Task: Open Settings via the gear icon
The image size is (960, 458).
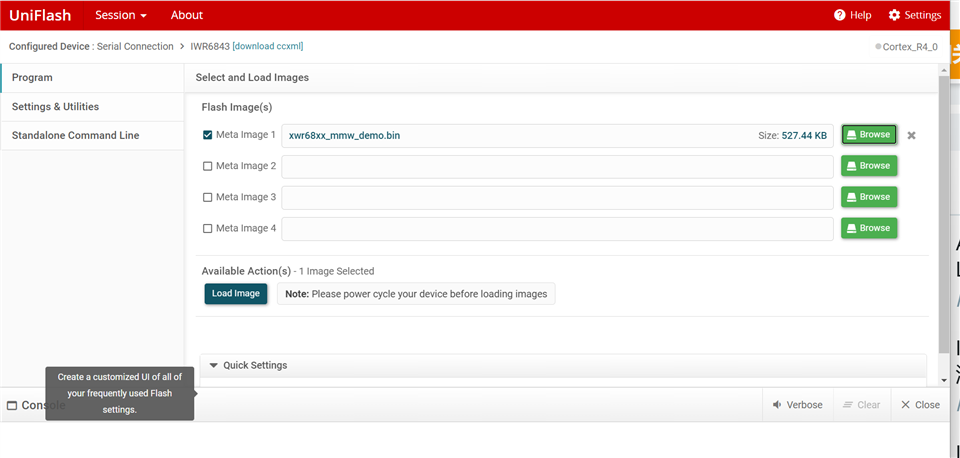Action: 894,15
